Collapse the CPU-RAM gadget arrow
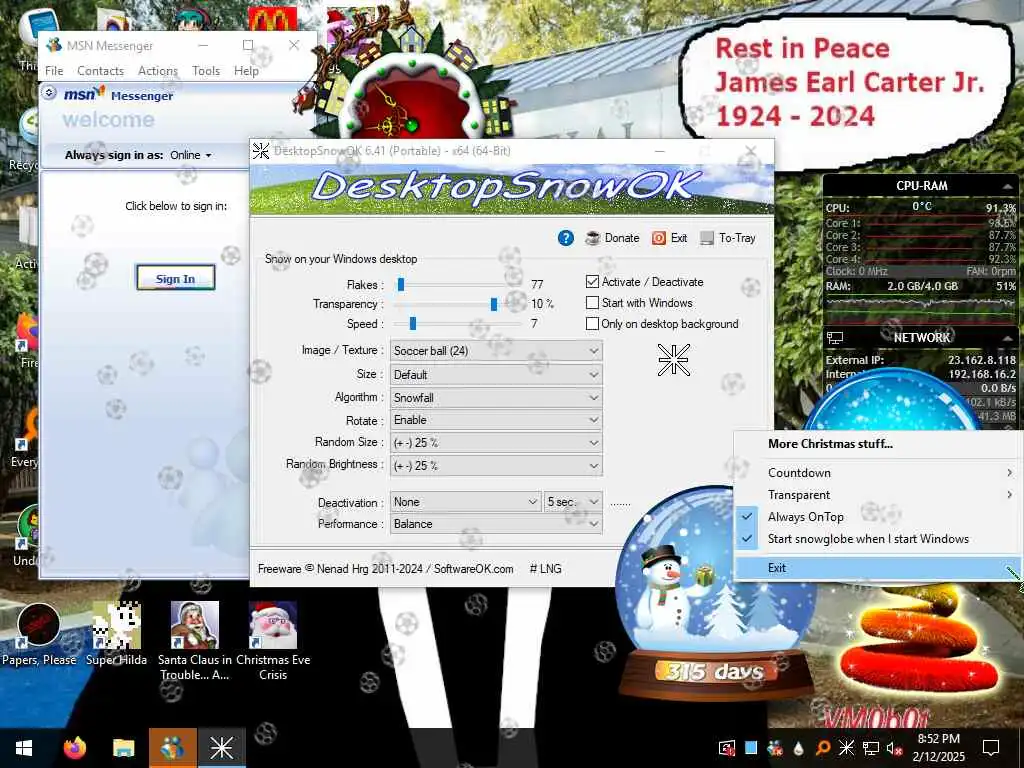This screenshot has height=768, width=1024. [1006, 186]
